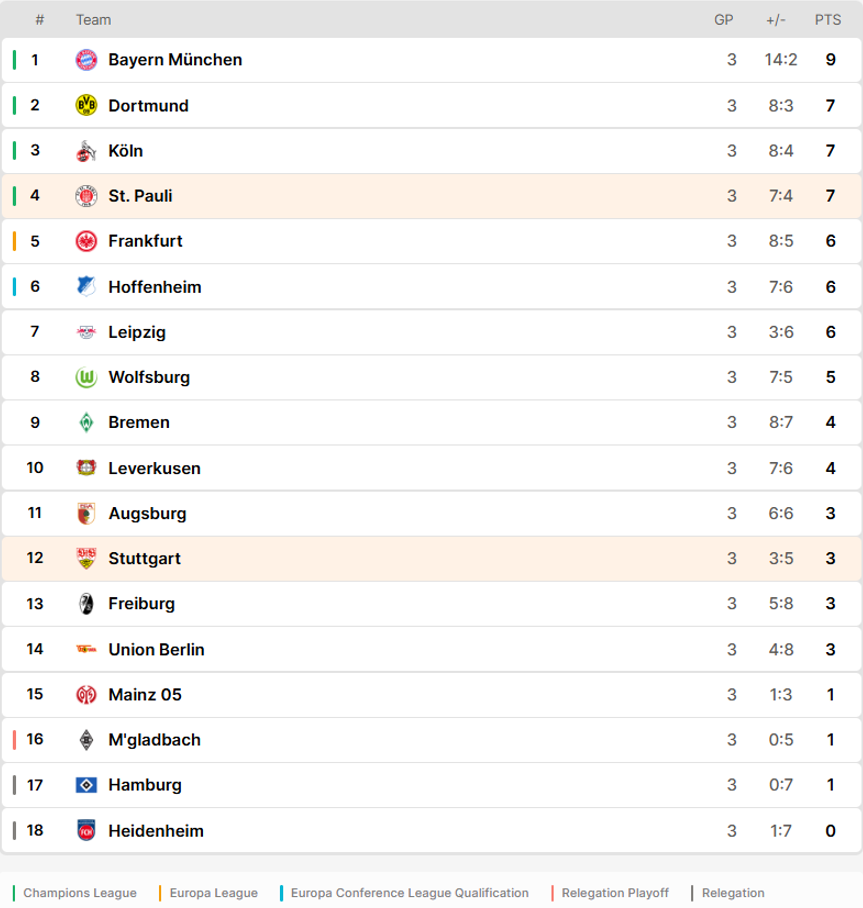Click the Heidenheim club badge
The height and width of the screenshot is (908, 863).
point(86,830)
